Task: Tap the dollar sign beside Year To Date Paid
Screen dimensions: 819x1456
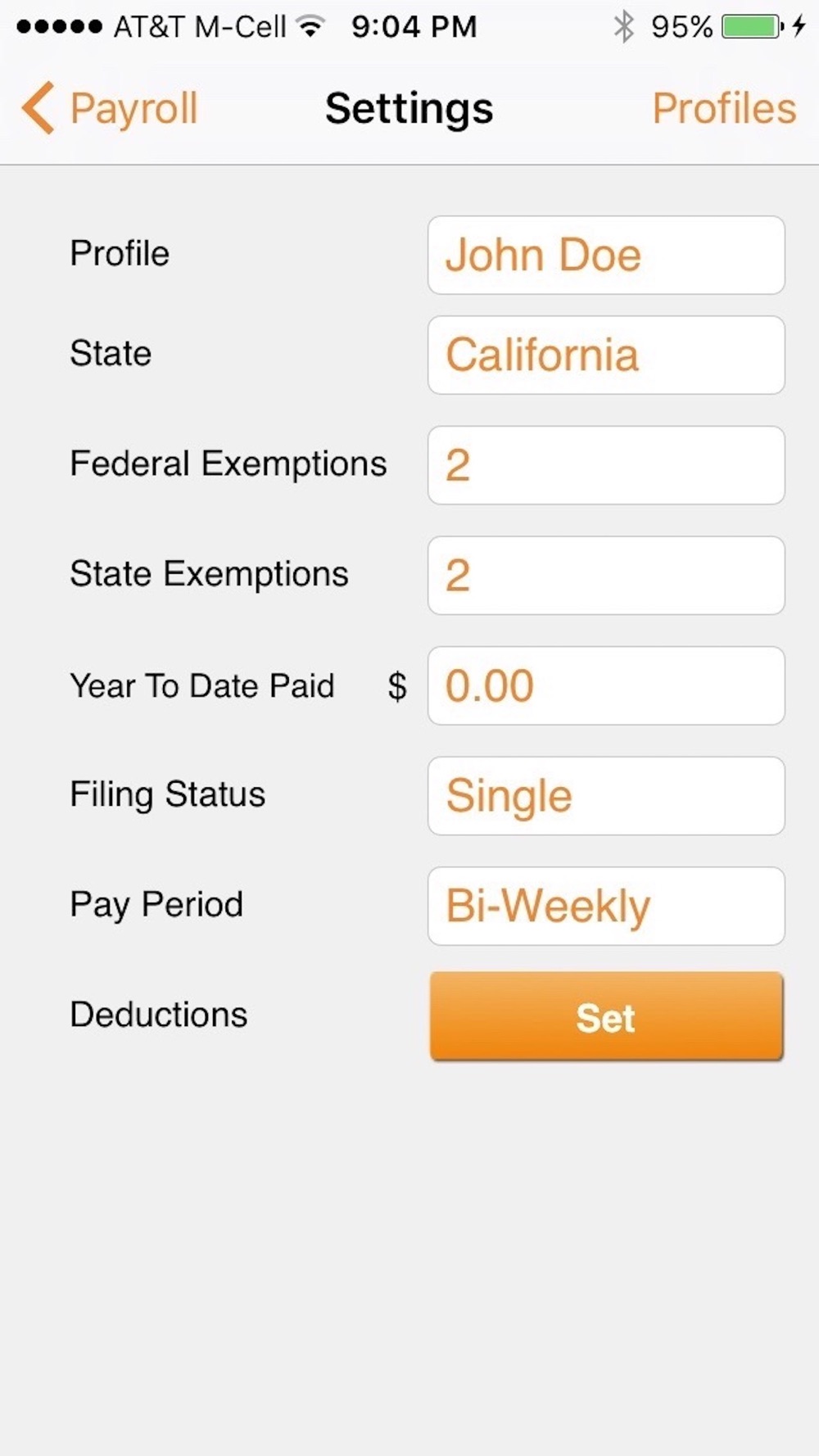Action: click(397, 686)
